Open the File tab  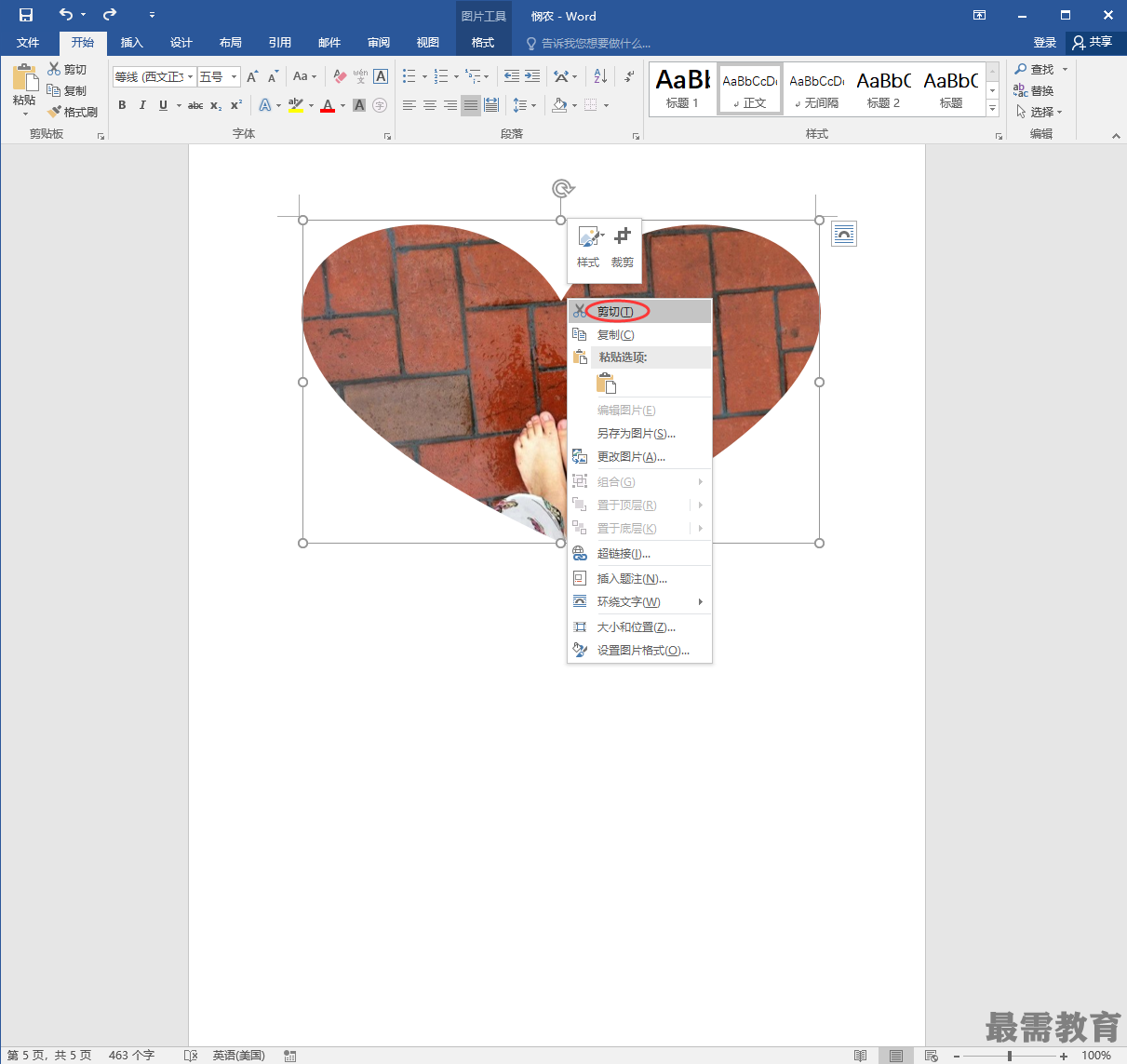click(28, 42)
